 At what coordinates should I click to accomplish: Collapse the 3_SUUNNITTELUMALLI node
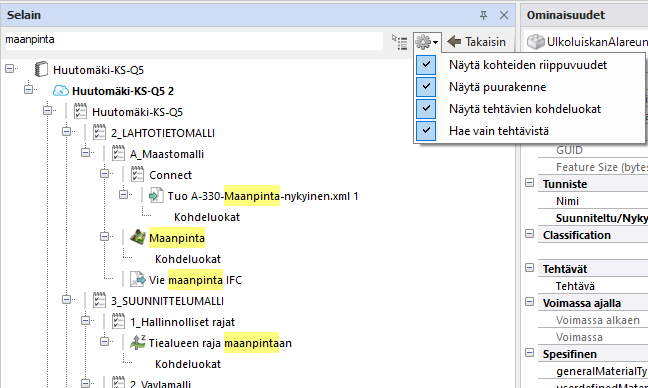click(x=66, y=300)
